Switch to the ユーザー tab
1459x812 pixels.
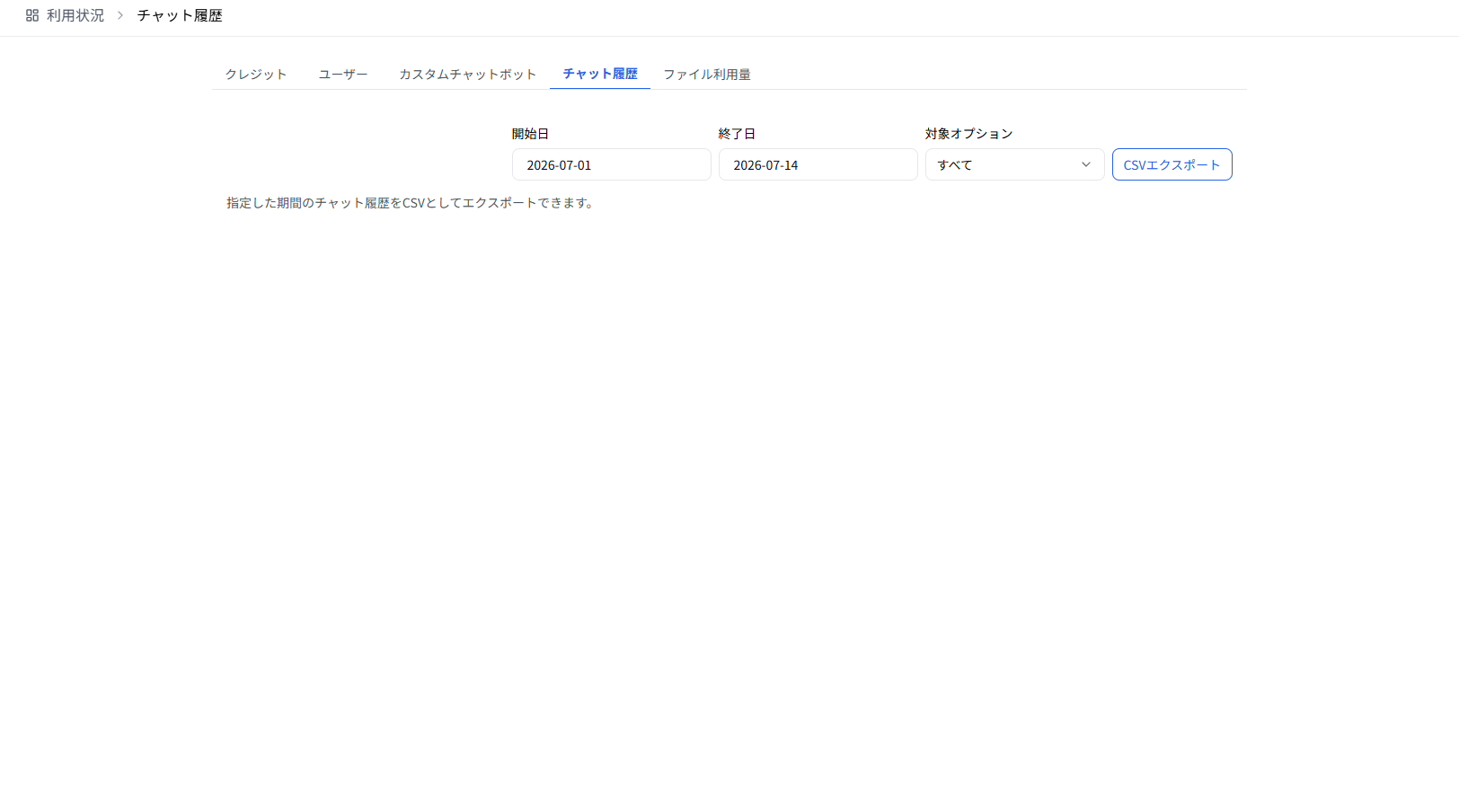pyautogui.click(x=343, y=74)
